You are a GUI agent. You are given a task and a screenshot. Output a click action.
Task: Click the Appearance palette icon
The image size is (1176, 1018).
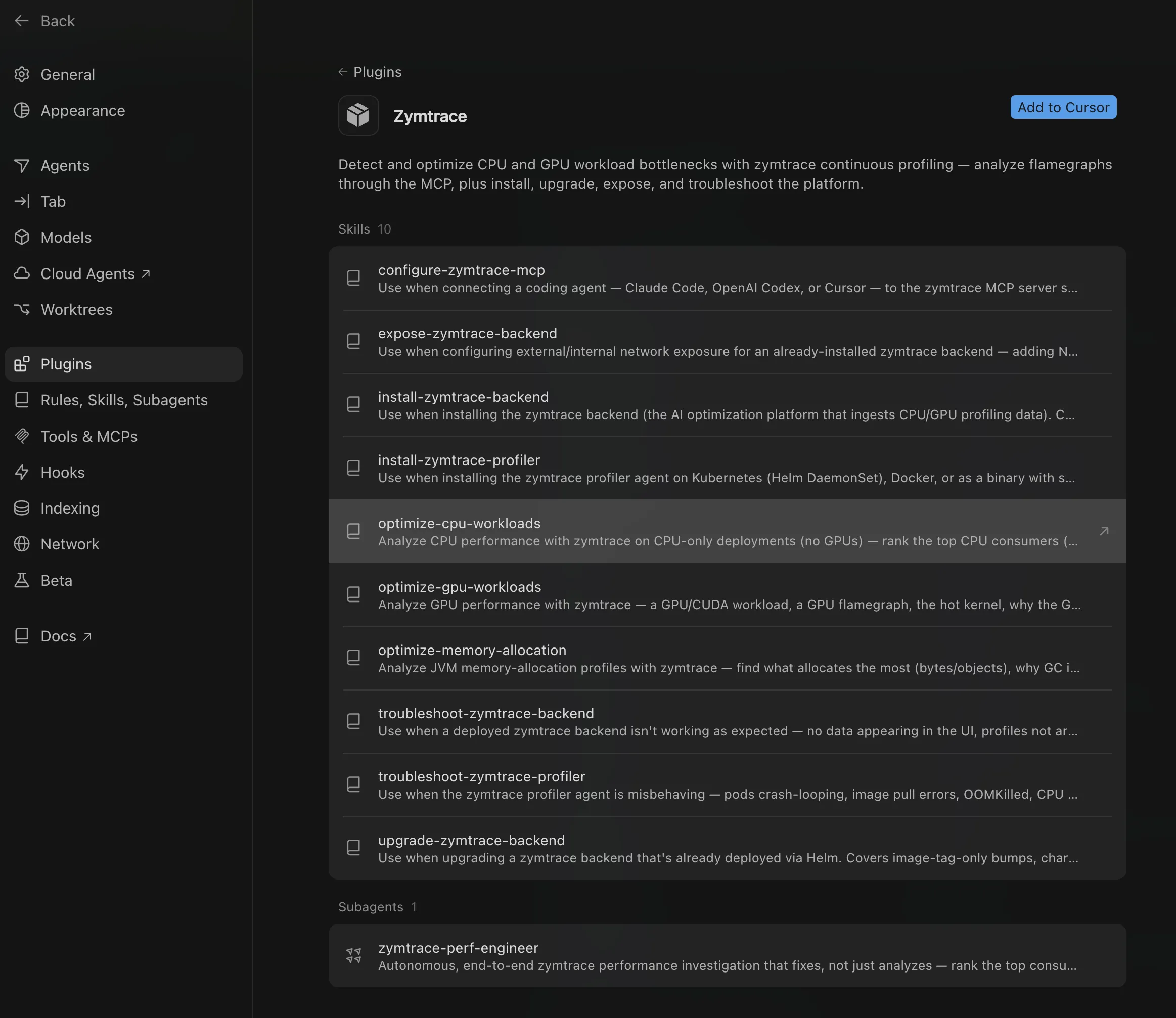coord(22,110)
